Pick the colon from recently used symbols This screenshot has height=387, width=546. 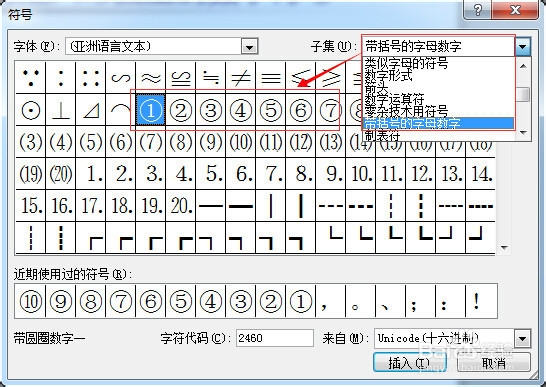(x=451, y=301)
